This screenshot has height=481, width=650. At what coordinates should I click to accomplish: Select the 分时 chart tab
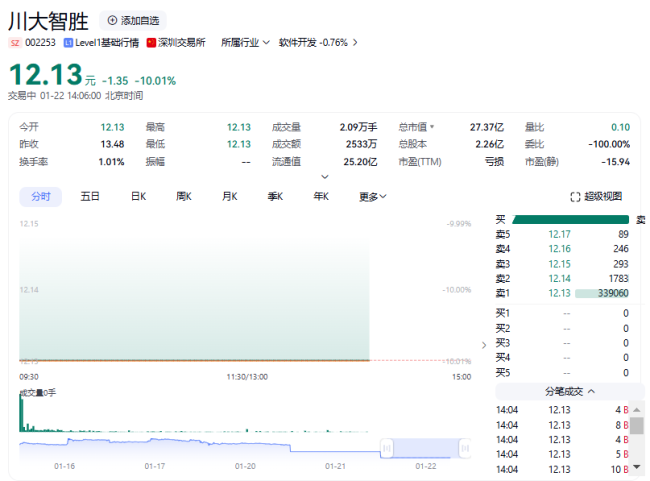(x=41, y=197)
